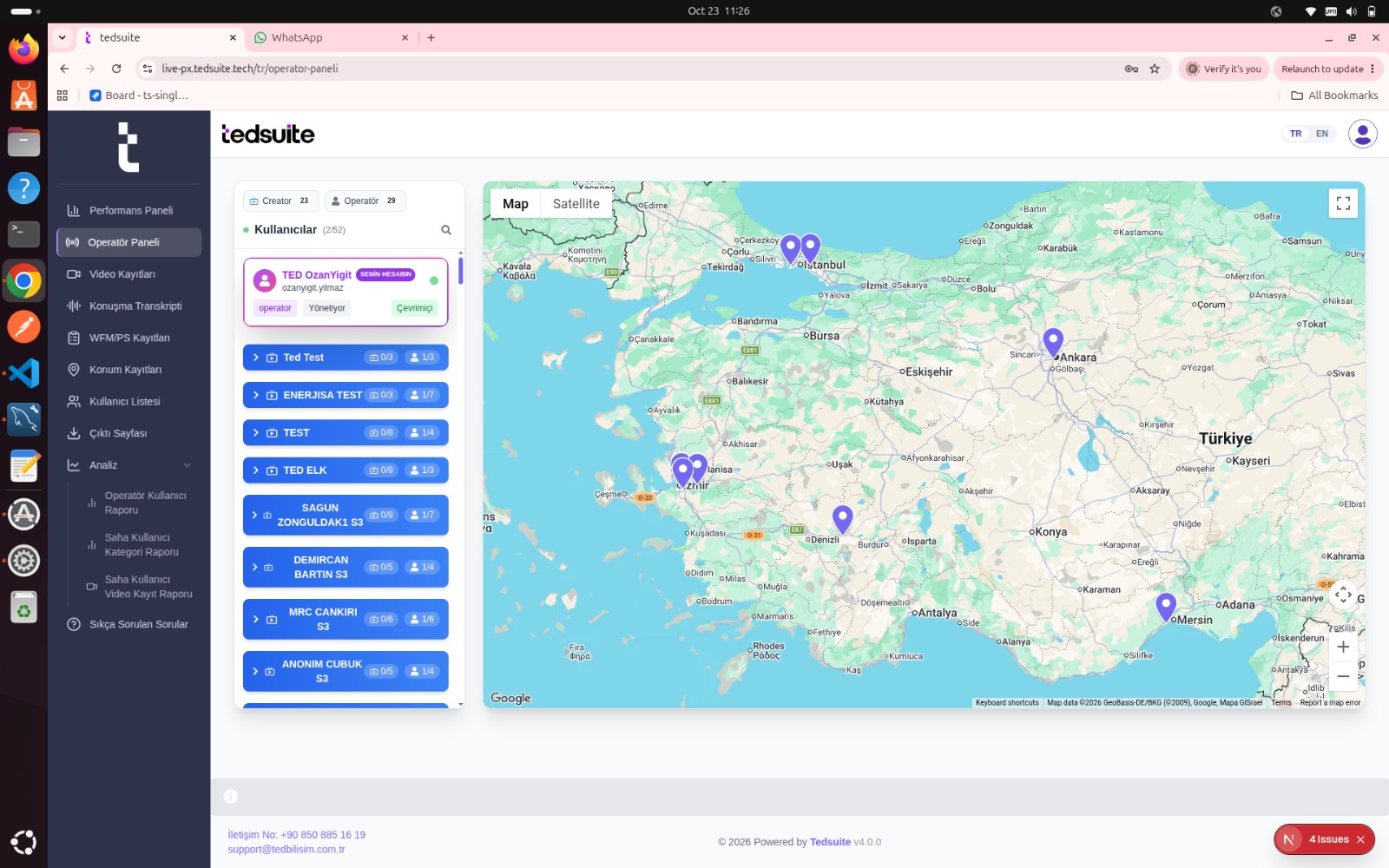Toggle fullscreen map view
Viewport: 1389px width, 868px height.
tap(1343, 203)
